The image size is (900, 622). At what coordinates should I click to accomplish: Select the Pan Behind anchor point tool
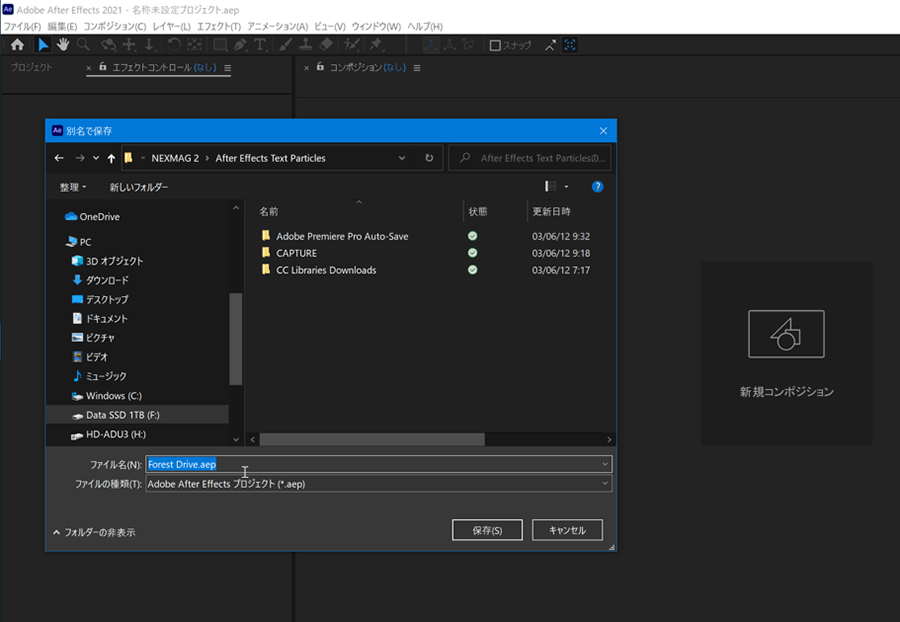195,45
